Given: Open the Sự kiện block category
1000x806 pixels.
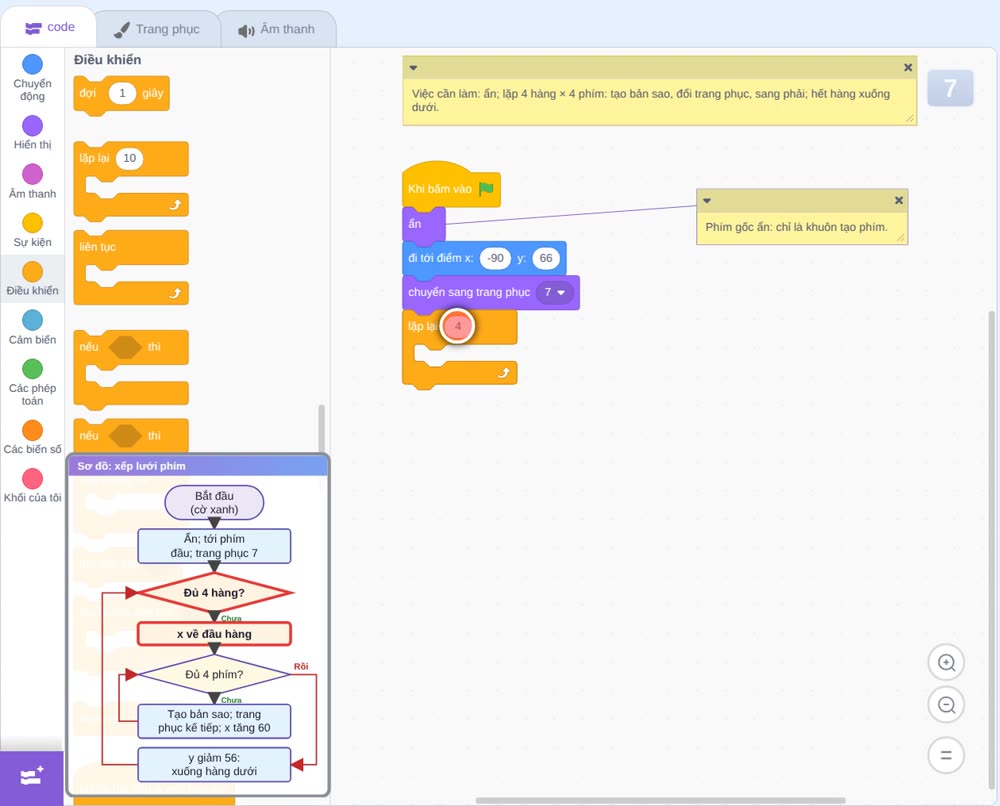Looking at the screenshot, I should tap(33, 230).
